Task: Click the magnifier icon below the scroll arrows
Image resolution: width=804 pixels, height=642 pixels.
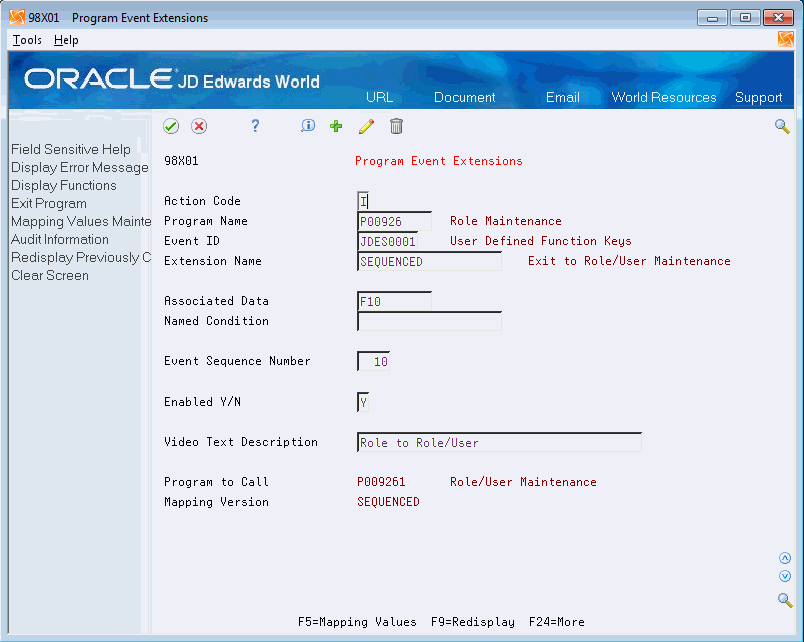Action: 785,599
